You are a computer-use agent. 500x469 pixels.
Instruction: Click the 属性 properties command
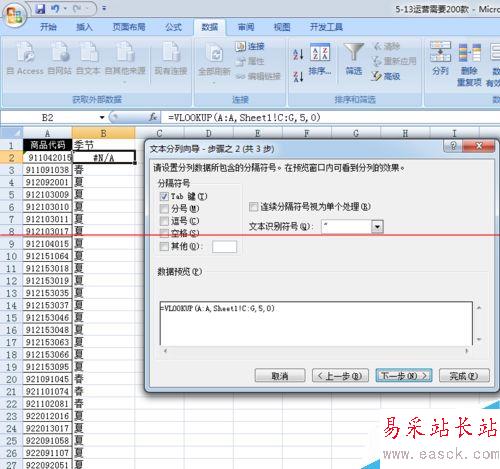(x=250, y=61)
